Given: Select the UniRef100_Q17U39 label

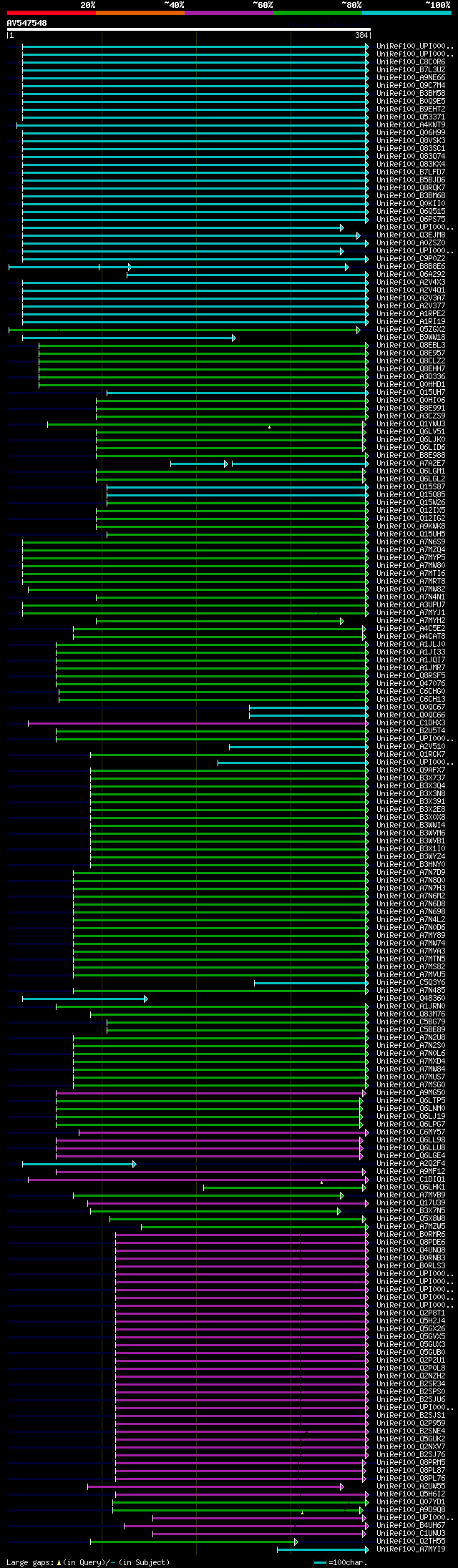Looking at the screenshot, I should (411, 1203).
